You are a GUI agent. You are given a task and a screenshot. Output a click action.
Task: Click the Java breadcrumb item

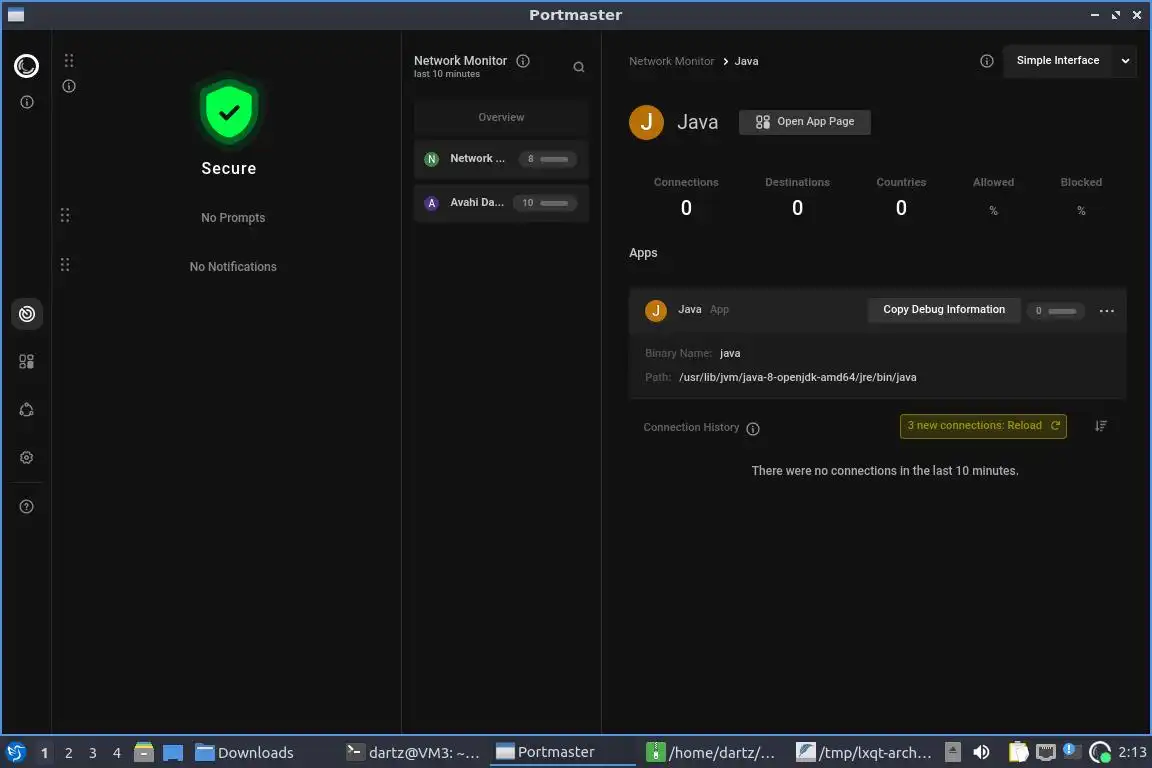click(746, 62)
